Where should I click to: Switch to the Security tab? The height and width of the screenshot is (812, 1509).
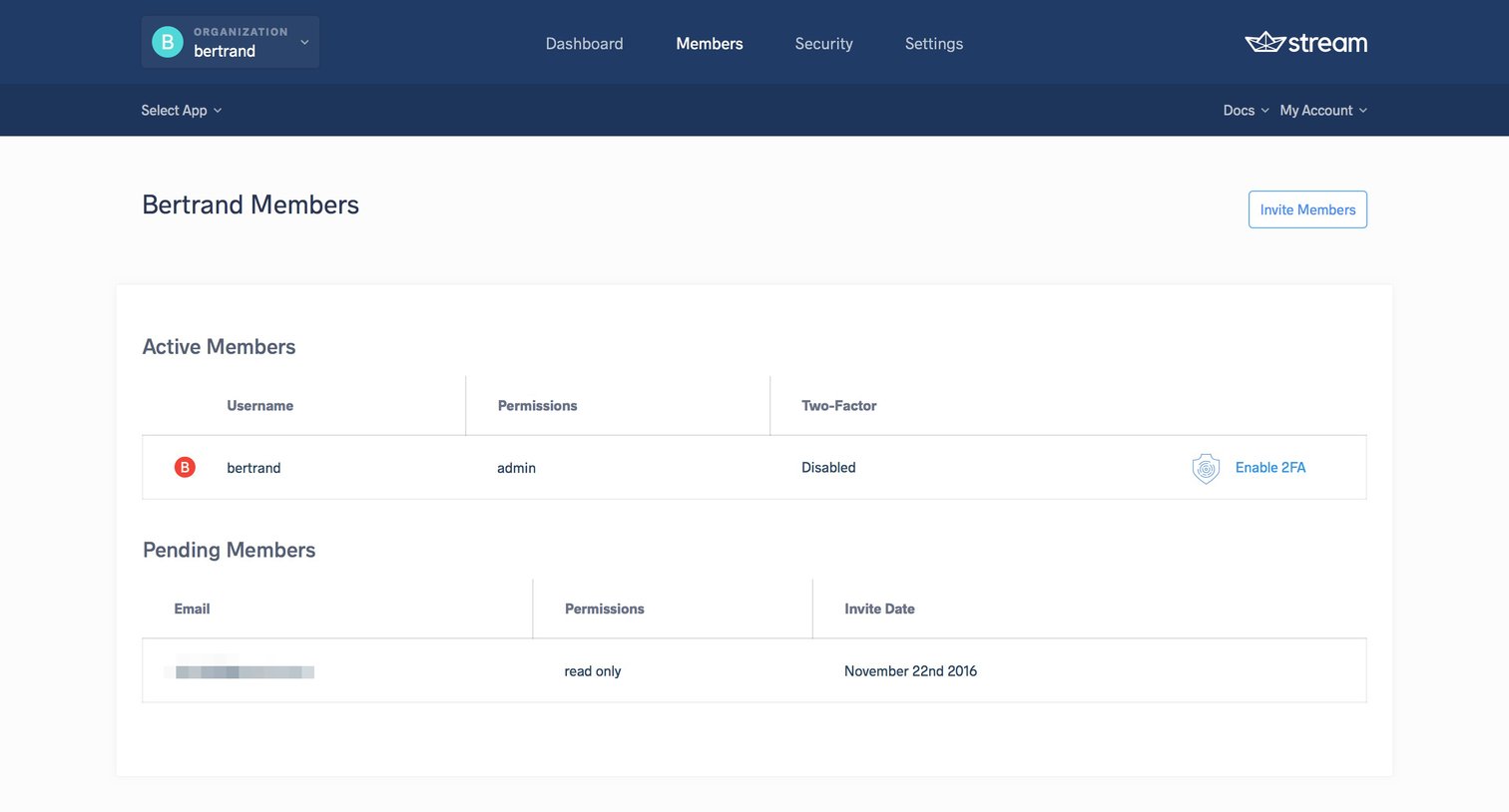click(823, 44)
